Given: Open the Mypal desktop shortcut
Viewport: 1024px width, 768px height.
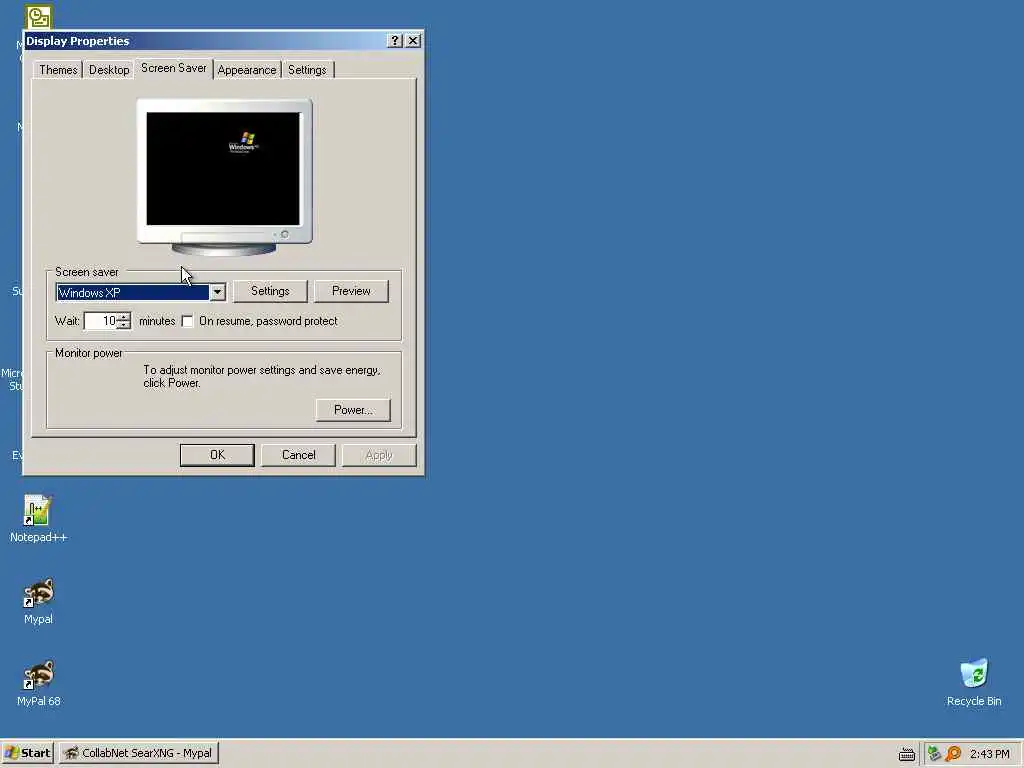Looking at the screenshot, I should pyautogui.click(x=38, y=601).
